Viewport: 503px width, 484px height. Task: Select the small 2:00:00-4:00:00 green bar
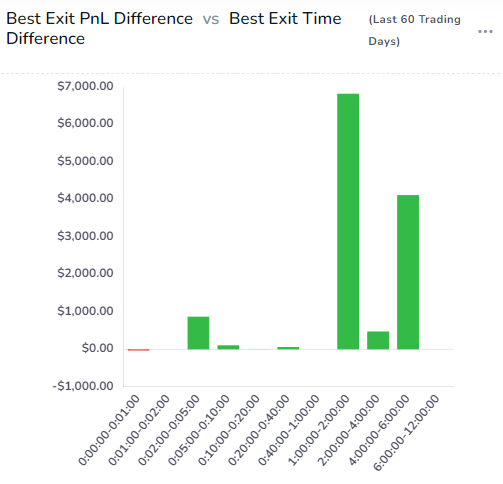378,340
